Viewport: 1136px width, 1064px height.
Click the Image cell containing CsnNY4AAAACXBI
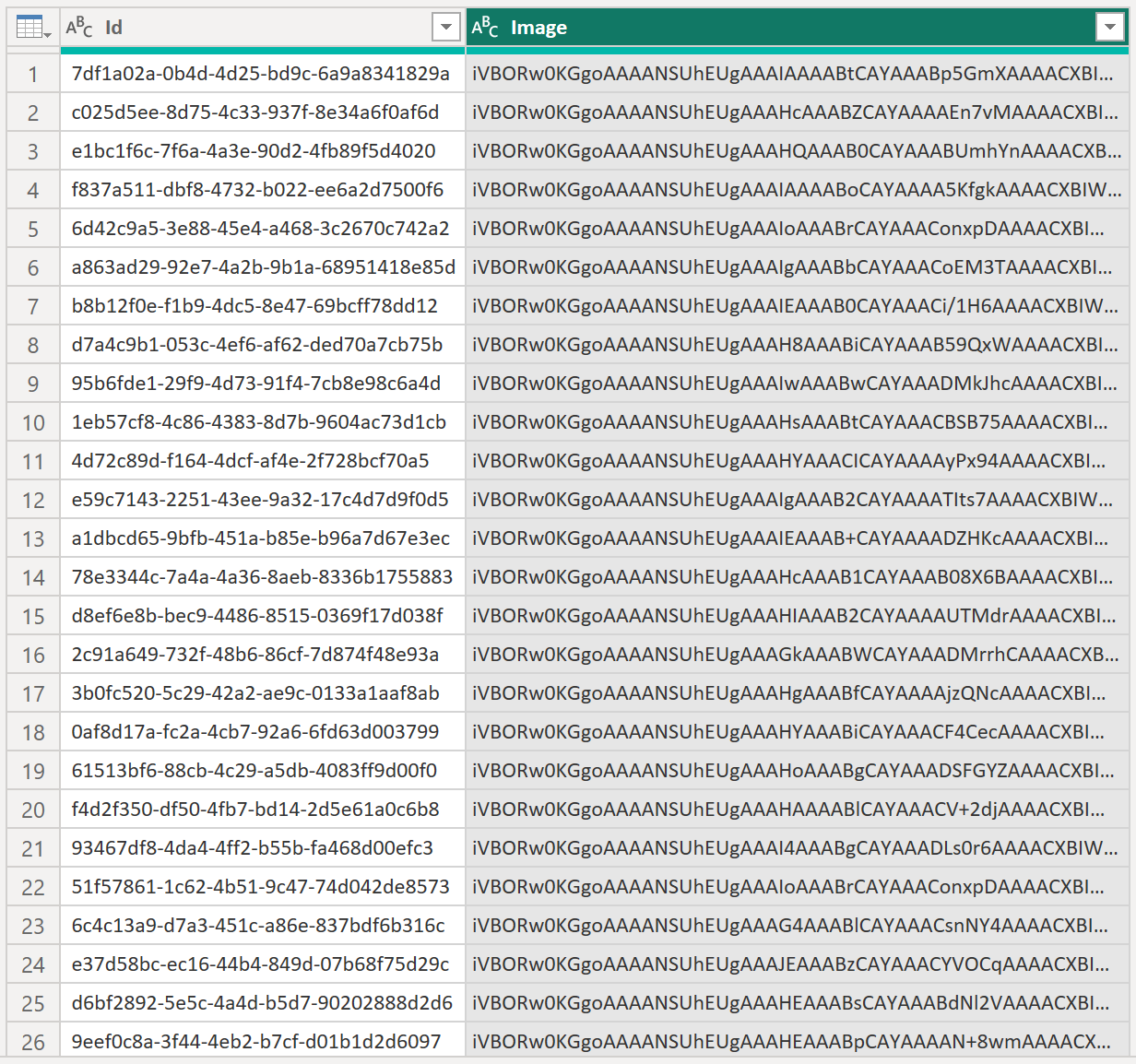pyautogui.click(x=798, y=926)
